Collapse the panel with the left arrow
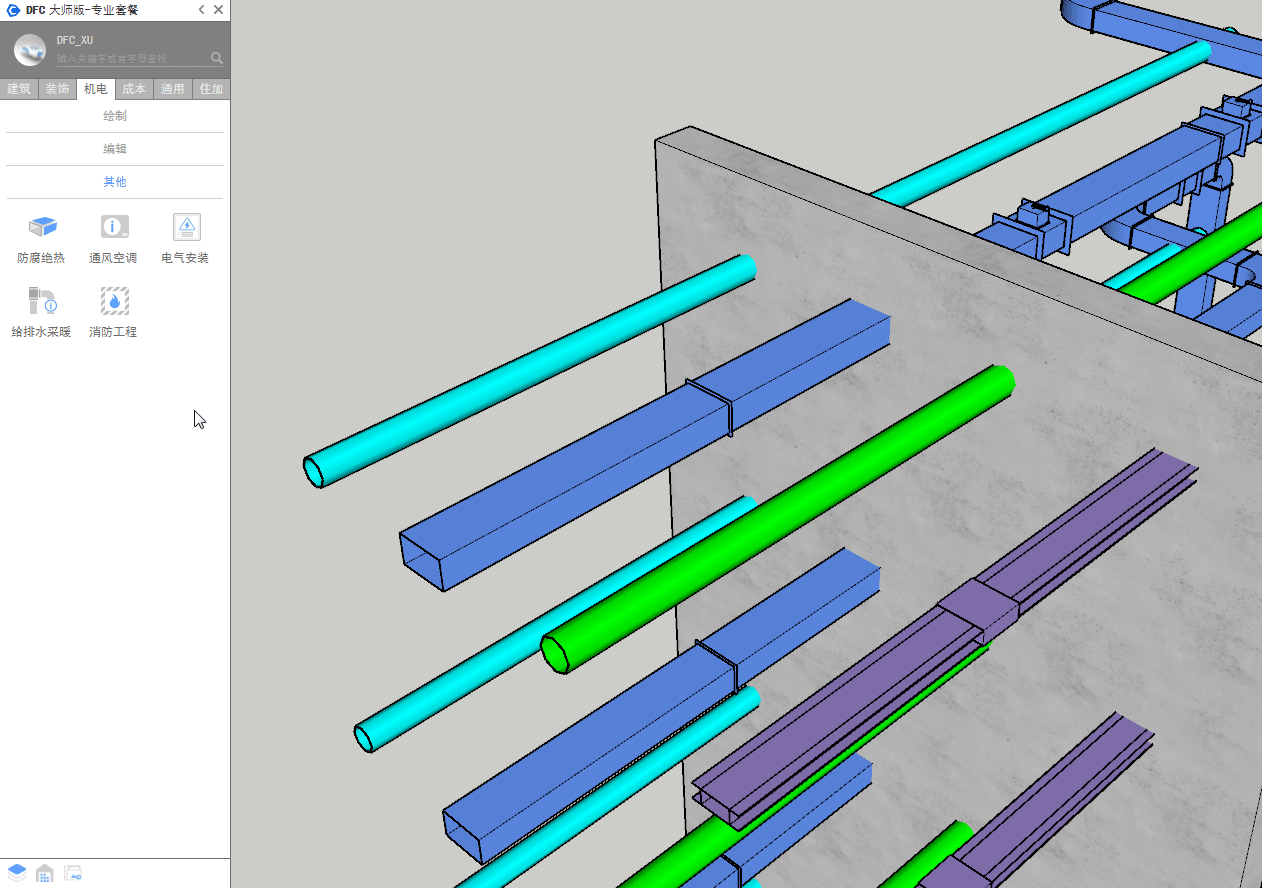 [201, 10]
